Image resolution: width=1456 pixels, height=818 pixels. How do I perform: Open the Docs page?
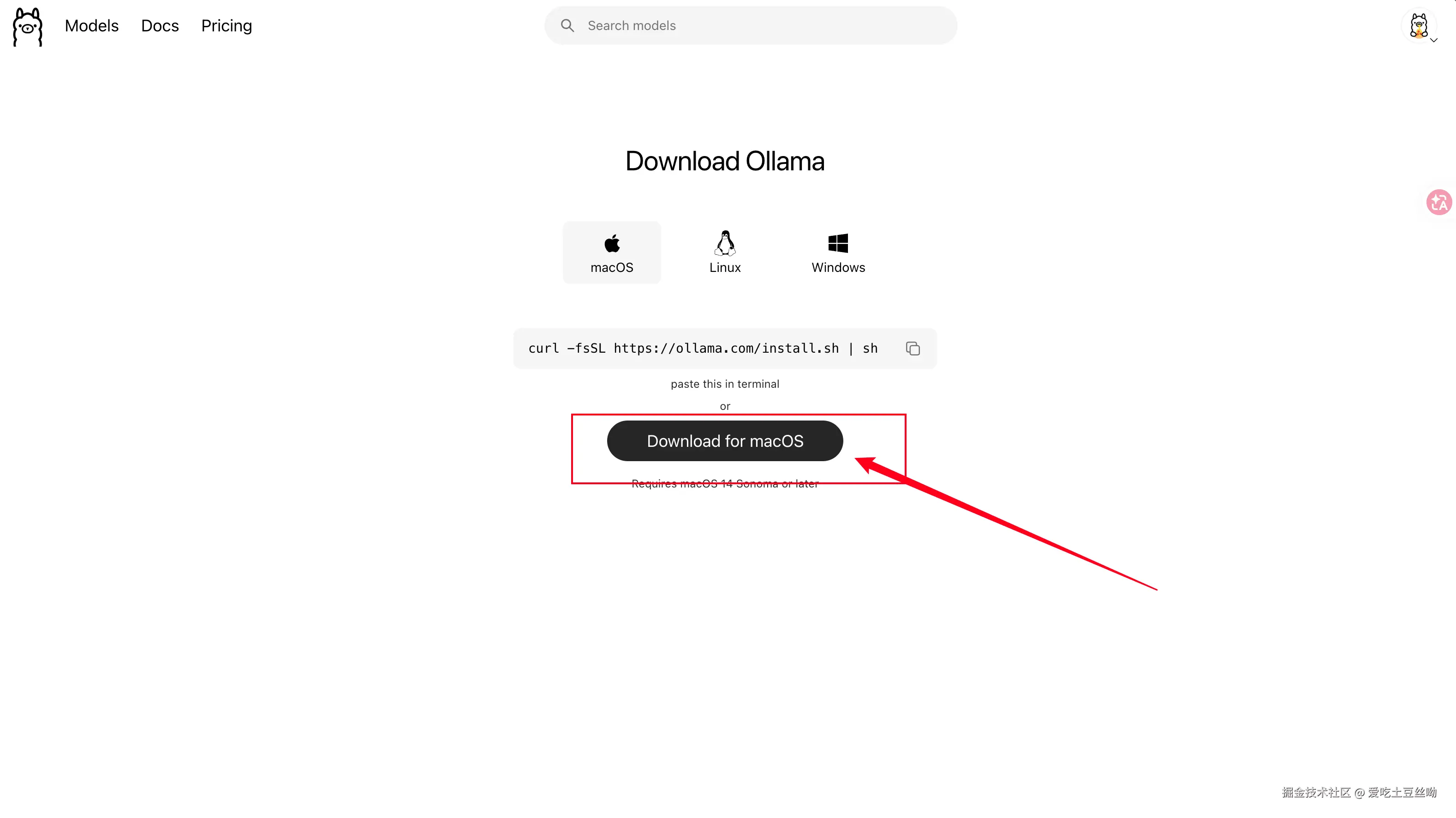coord(160,25)
